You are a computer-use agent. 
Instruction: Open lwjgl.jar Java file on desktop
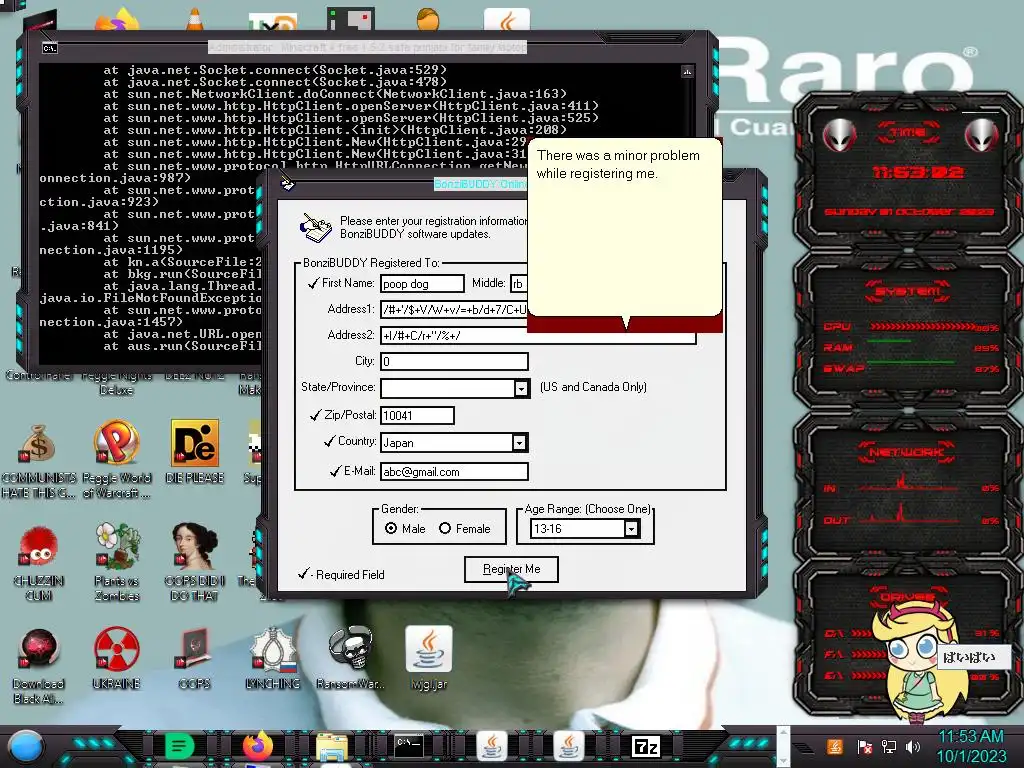point(429,658)
